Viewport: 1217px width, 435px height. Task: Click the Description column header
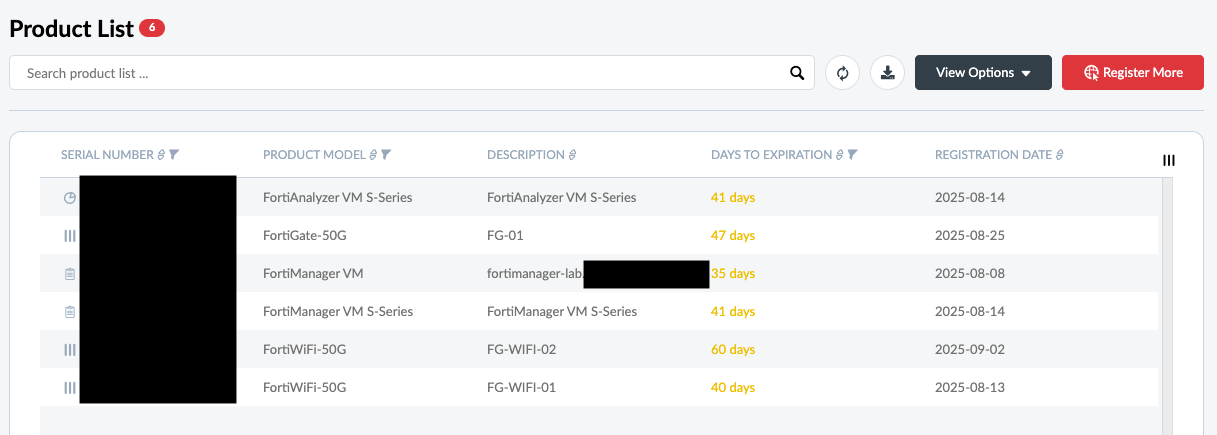[x=526, y=155]
